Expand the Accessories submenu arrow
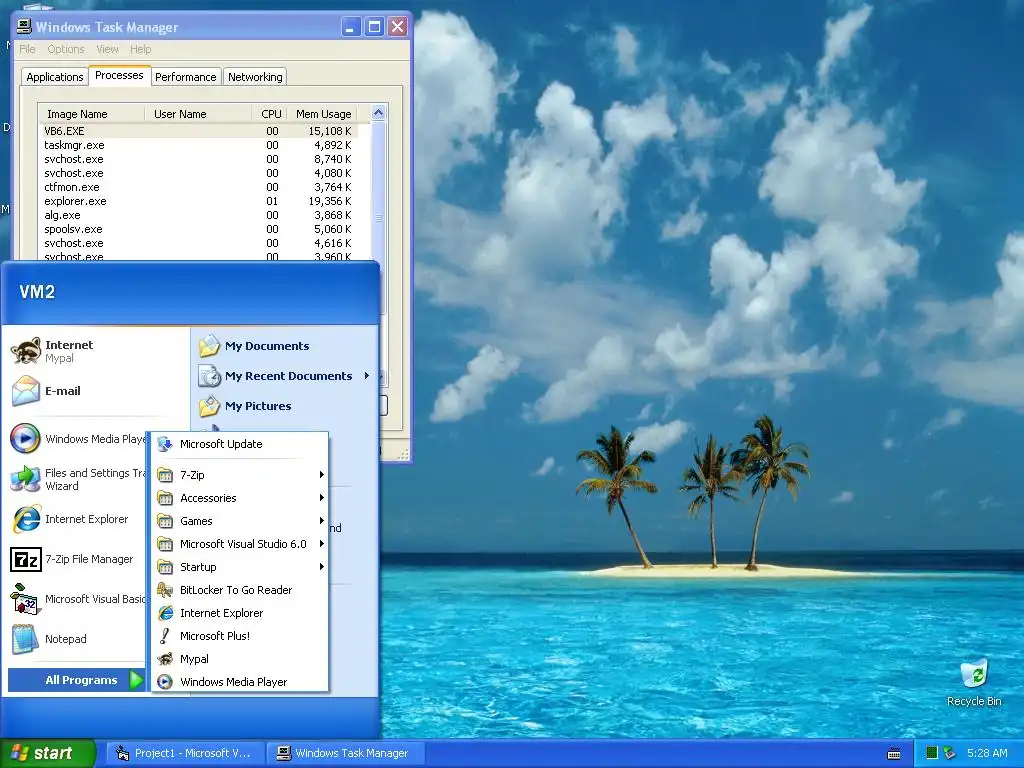 [x=321, y=498]
